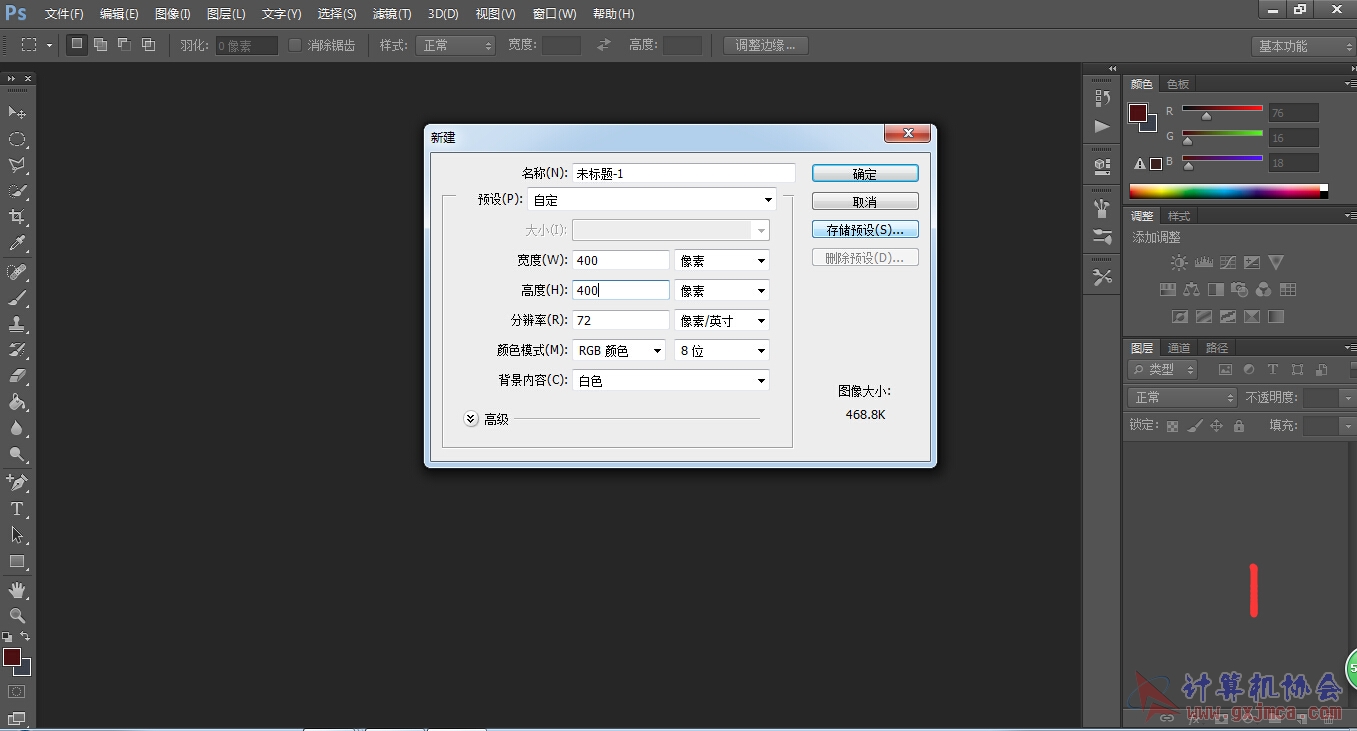Select the Horizontal Type tool

click(x=17, y=509)
